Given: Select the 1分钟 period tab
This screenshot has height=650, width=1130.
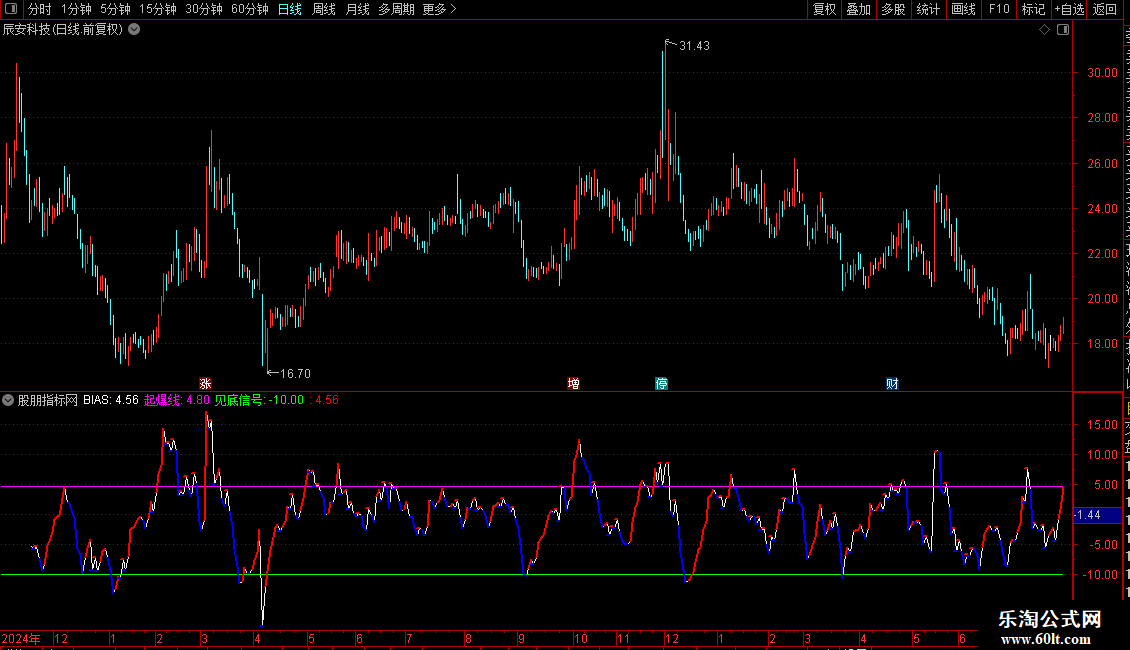Looking at the screenshot, I should 76,9.
